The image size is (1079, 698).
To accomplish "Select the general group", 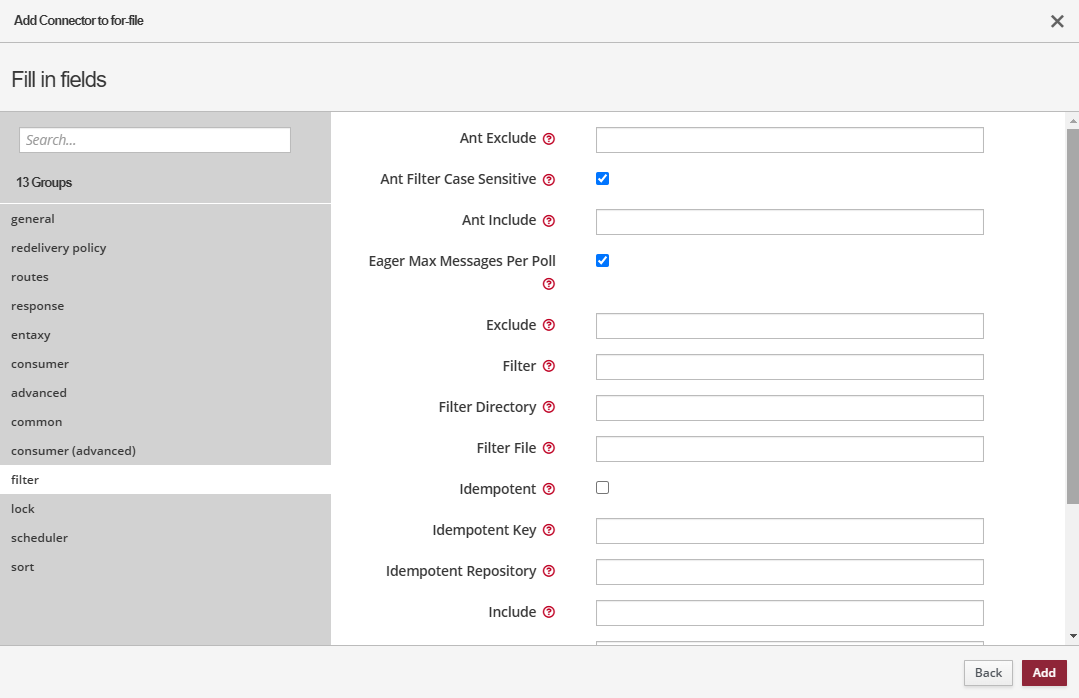I will coord(33,219).
